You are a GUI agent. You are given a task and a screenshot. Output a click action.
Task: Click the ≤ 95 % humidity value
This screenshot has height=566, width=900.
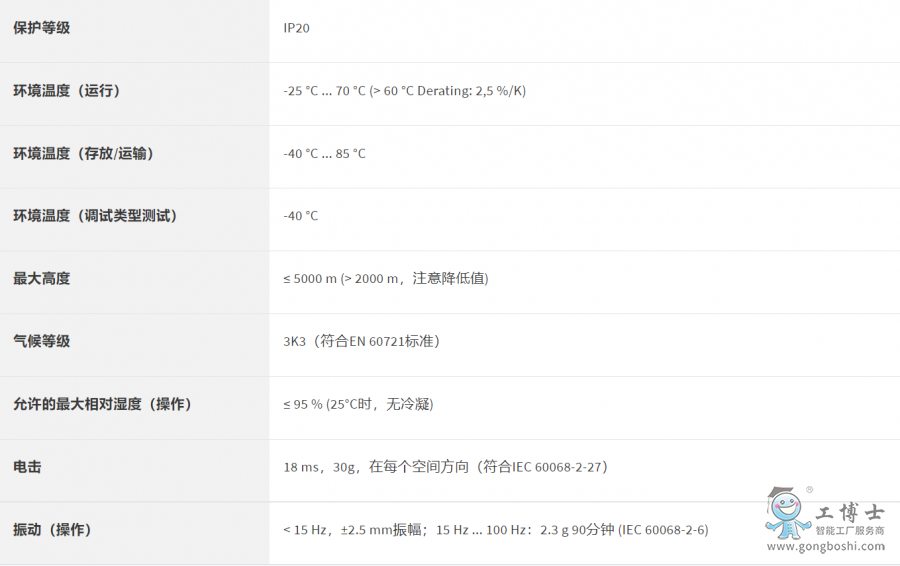click(358, 405)
